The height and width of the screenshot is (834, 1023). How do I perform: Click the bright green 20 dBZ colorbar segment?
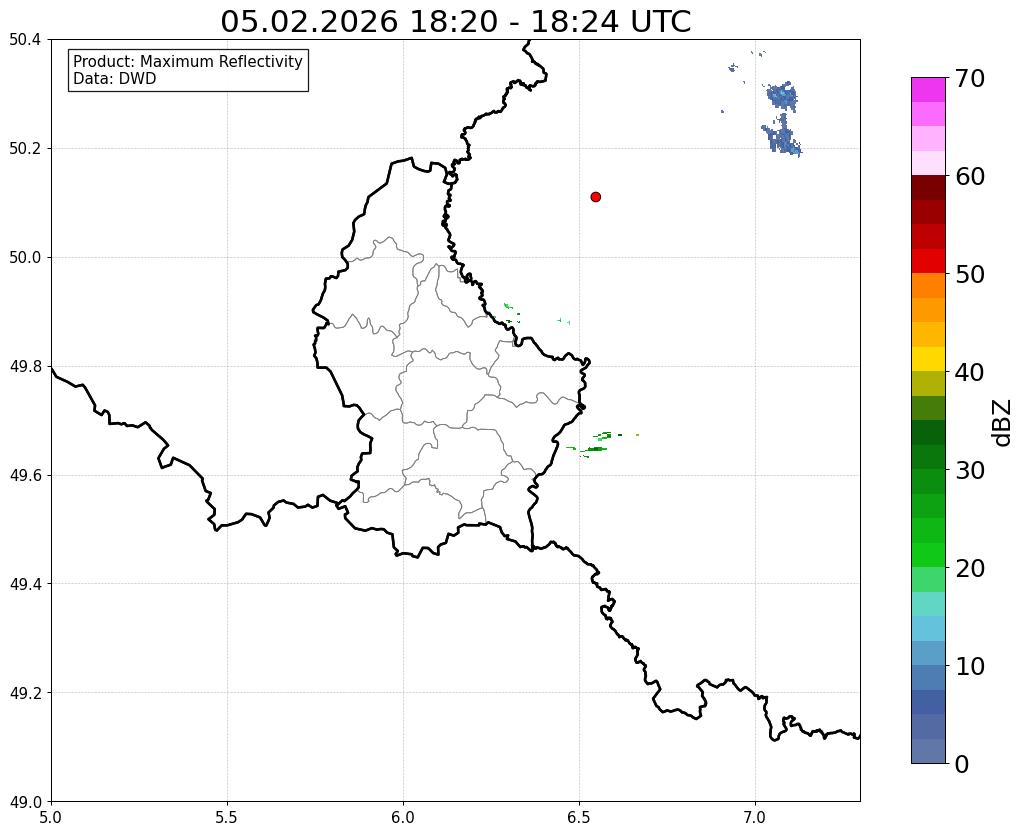928,555
